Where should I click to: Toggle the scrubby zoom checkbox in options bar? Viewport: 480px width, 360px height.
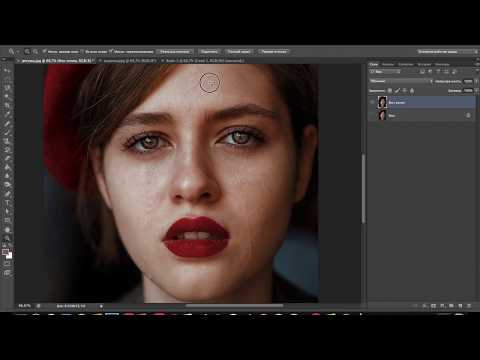tap(112, 52)
